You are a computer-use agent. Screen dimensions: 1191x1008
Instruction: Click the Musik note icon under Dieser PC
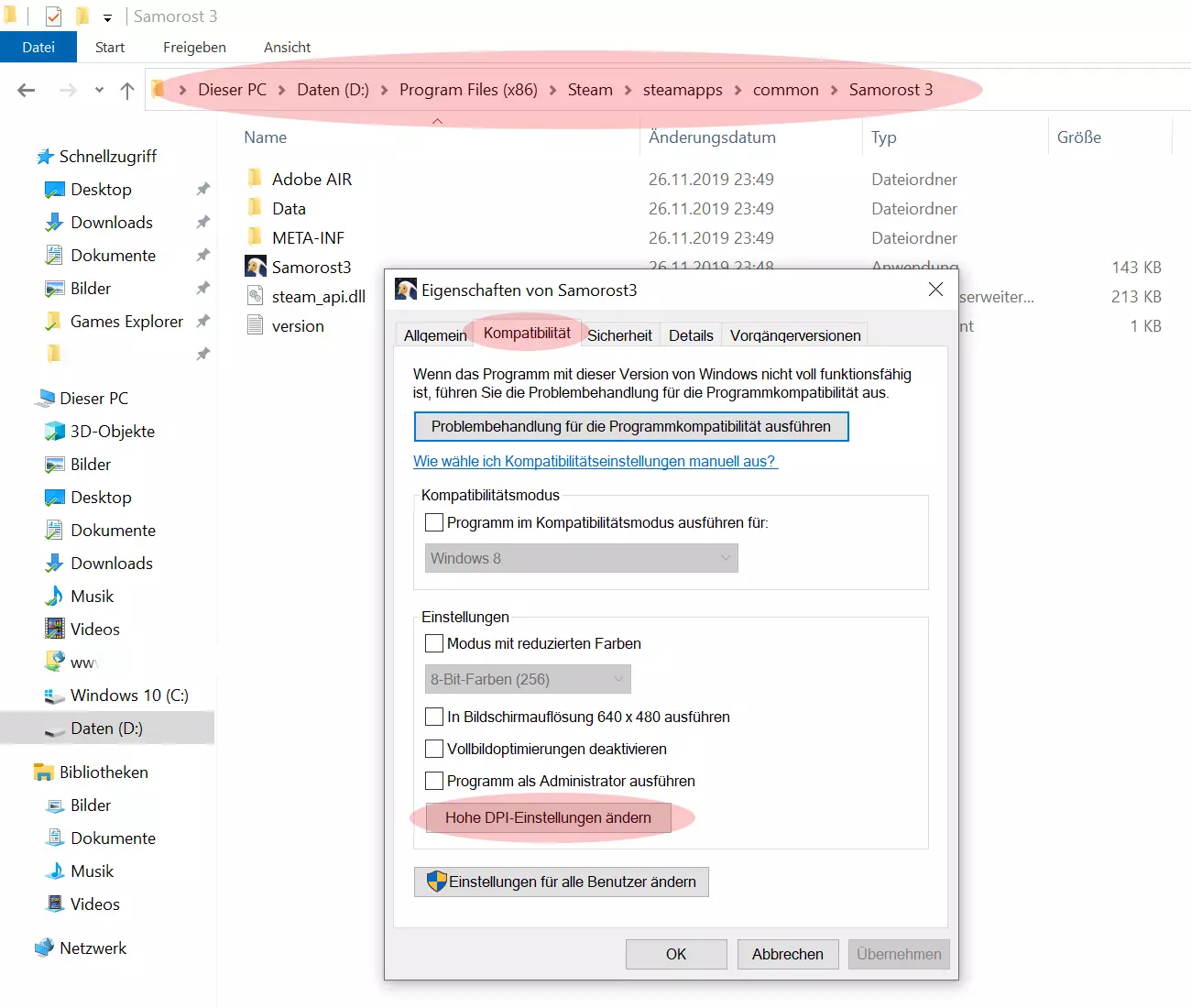point(55,597)
